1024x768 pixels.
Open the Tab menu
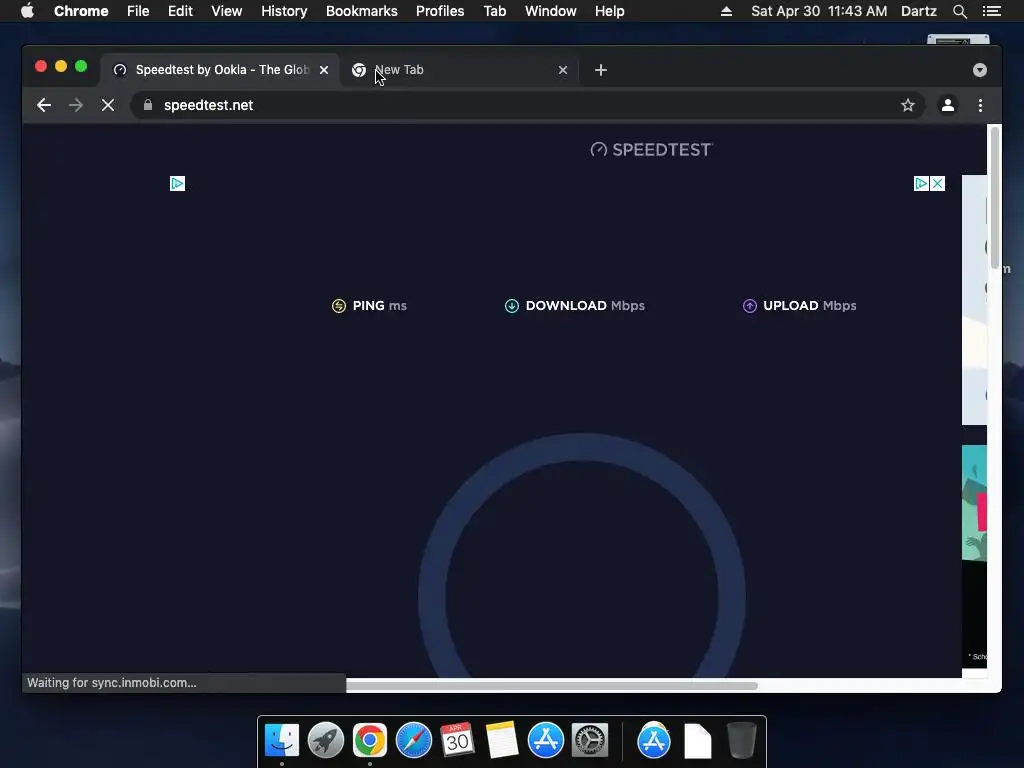point(494,11)
